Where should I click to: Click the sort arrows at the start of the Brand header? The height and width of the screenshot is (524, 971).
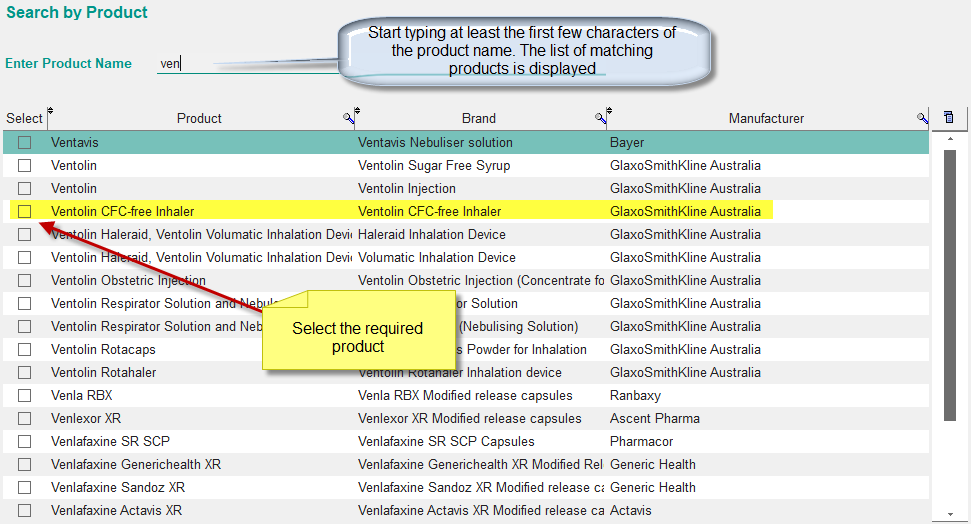[x=357, y=111]
